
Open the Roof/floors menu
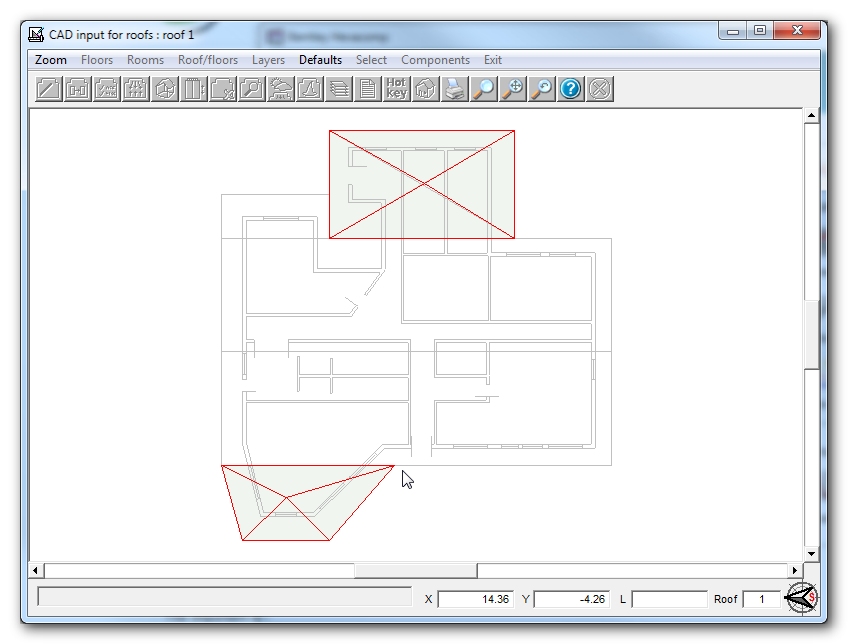coord(210,60)
